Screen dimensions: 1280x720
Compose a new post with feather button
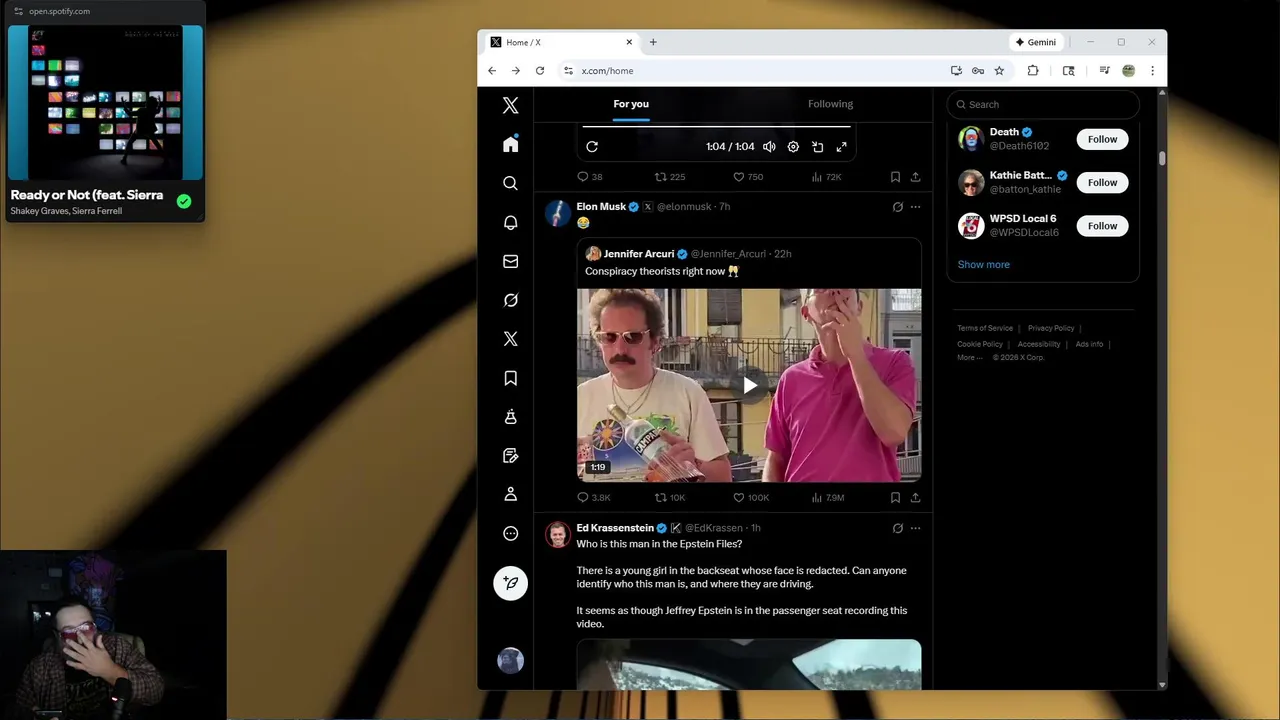click(510, 583)
